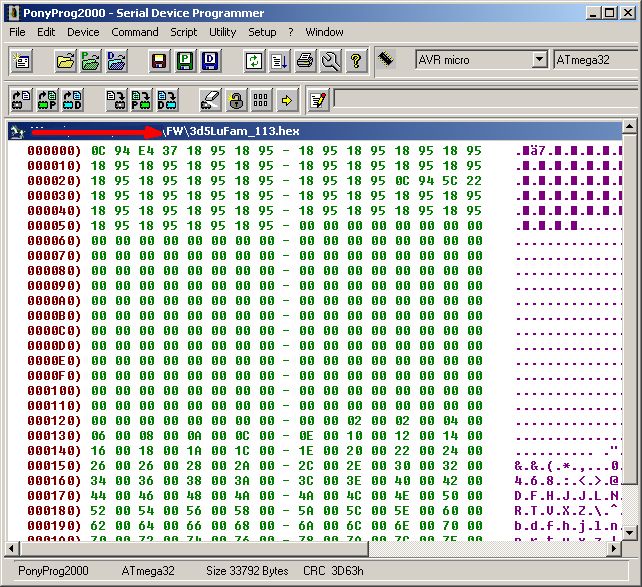Open program (P) file folder icon

[91, 61]
